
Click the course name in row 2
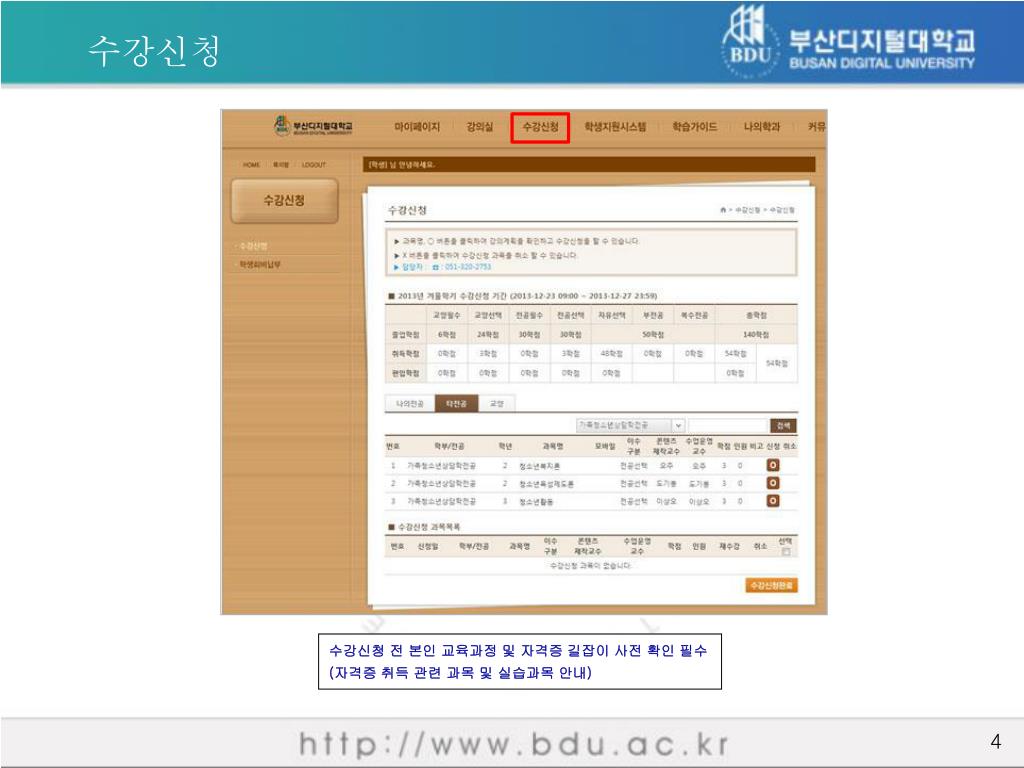pos(547,483)
